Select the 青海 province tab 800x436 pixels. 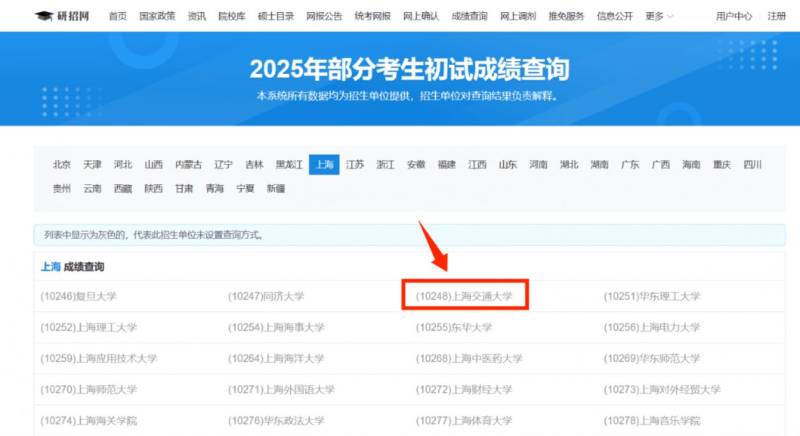[x=215, y=189]
